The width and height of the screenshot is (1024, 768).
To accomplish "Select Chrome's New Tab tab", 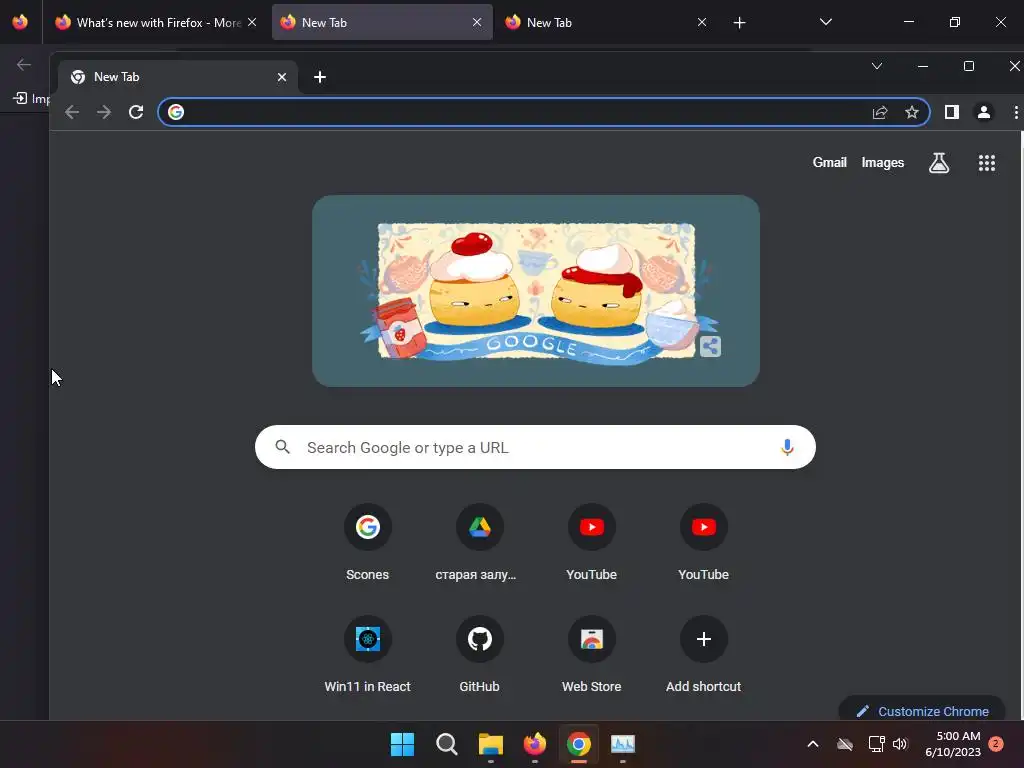I will click(x=178, y=77).
